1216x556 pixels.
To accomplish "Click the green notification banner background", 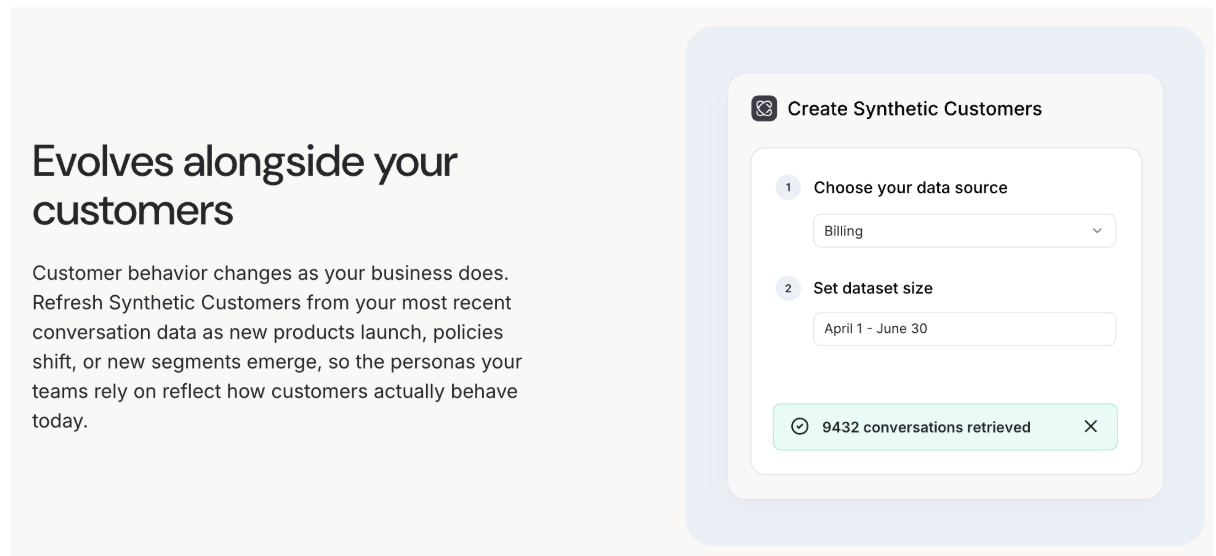I will (x=945, y=427).
